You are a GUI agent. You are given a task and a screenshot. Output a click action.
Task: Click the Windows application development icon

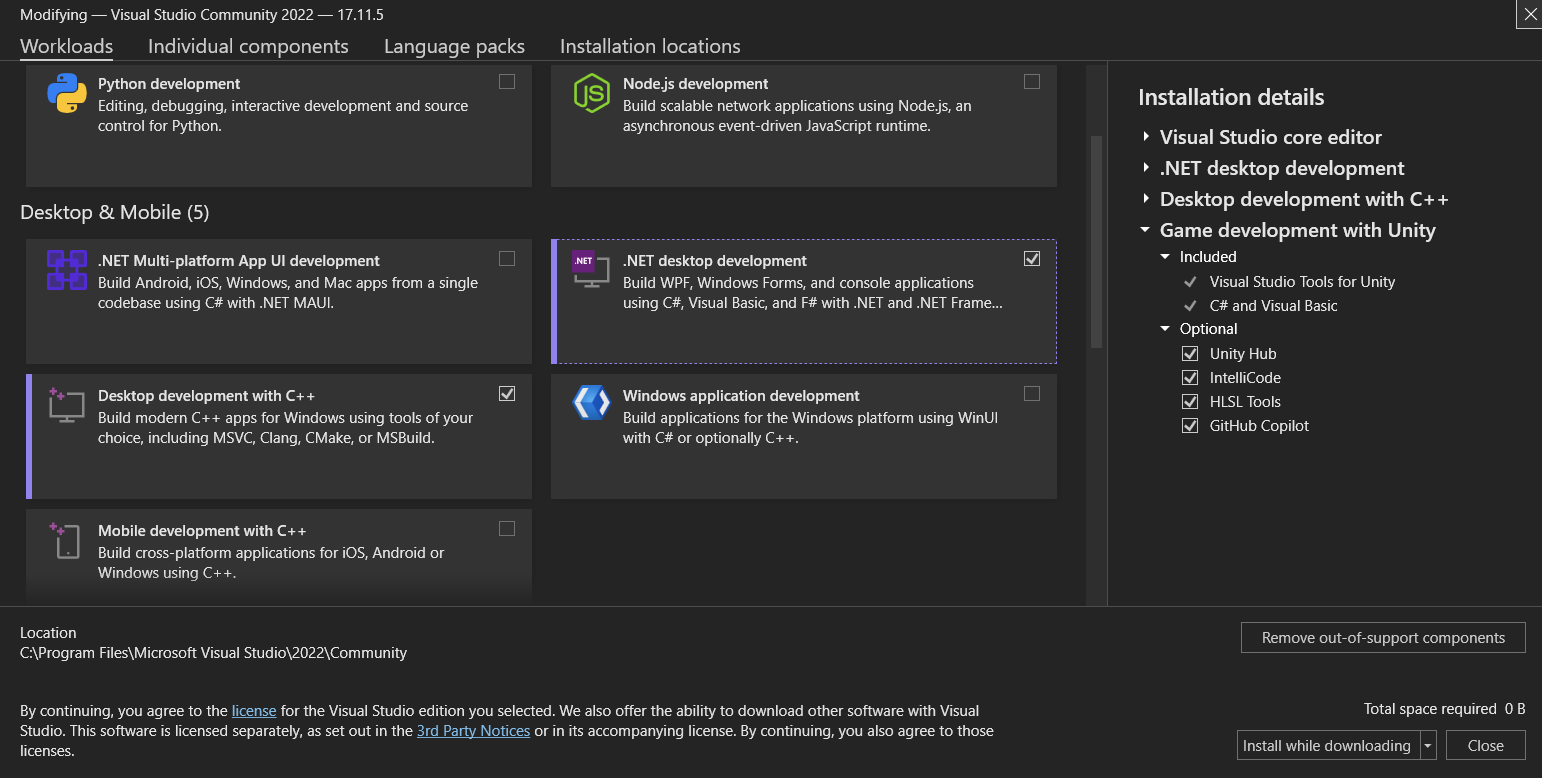pos(591,403)
